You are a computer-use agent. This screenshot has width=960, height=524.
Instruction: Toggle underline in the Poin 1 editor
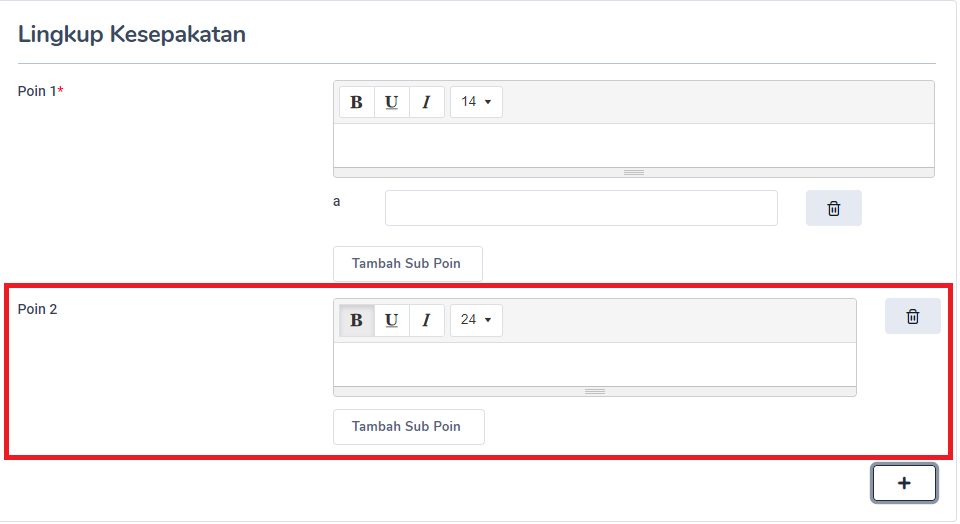click(392, 102)
